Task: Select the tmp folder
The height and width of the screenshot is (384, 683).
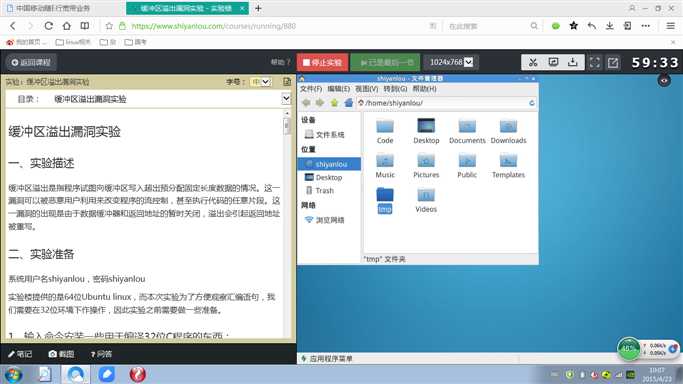Action: (385, 200)
